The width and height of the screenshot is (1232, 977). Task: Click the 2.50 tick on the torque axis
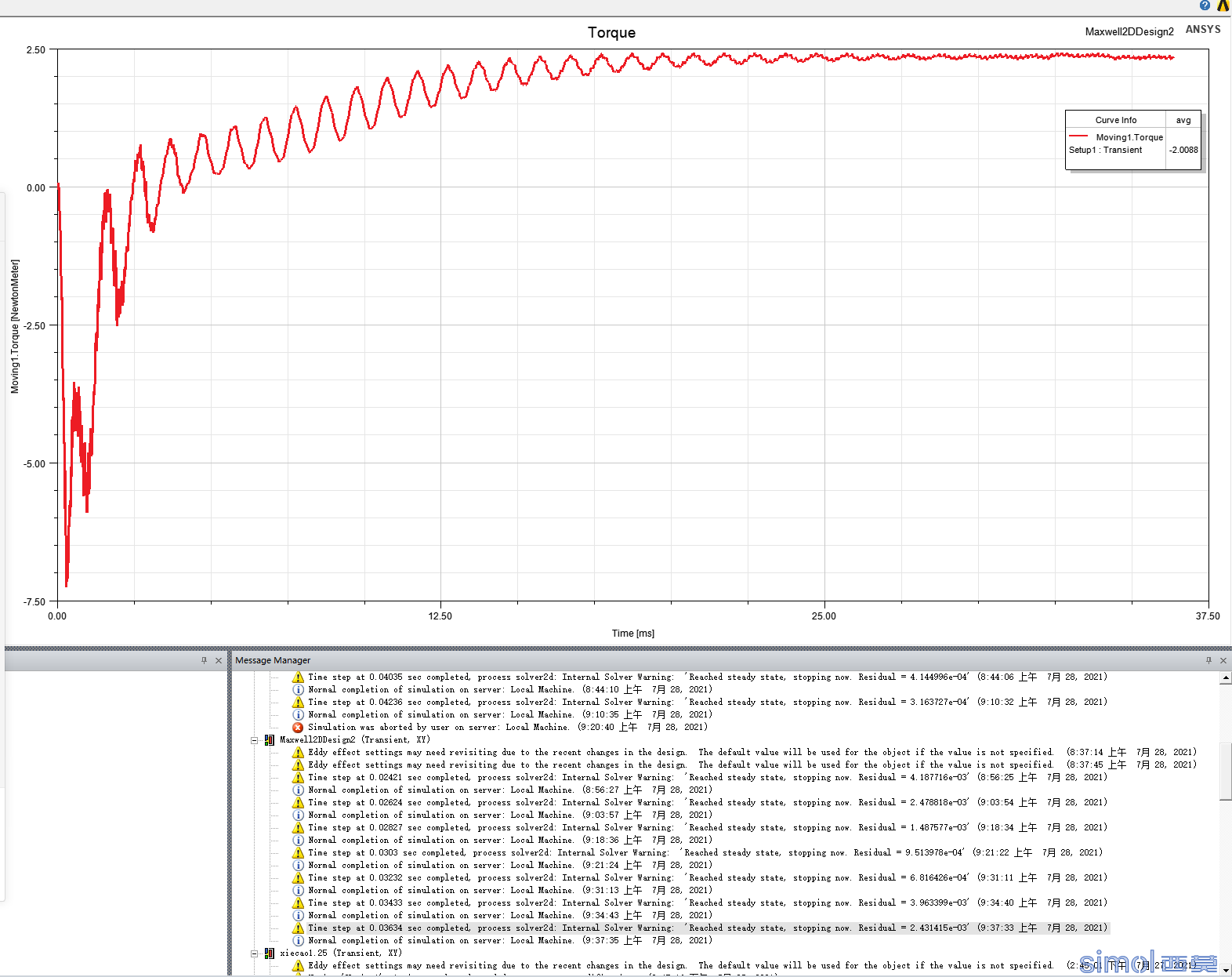pos(36,49)
